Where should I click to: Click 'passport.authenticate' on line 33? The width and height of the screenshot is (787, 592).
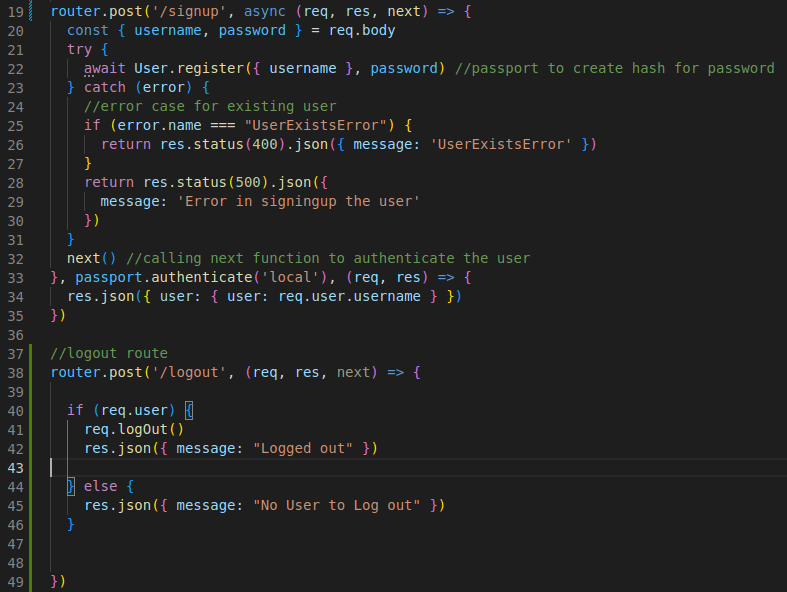click(x=164, y=277)
